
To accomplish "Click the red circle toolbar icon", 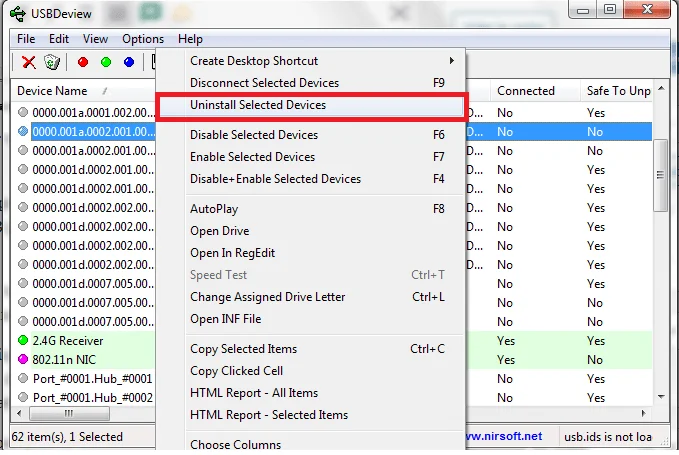I will (x=83, y=62).
